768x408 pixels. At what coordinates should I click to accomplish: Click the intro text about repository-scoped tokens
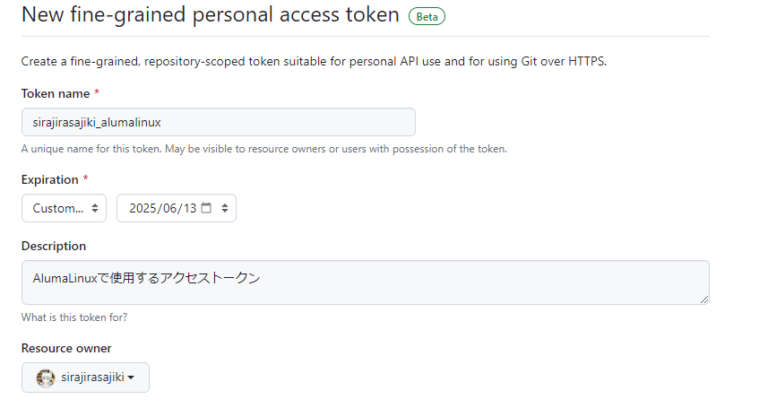pos(314,61)
